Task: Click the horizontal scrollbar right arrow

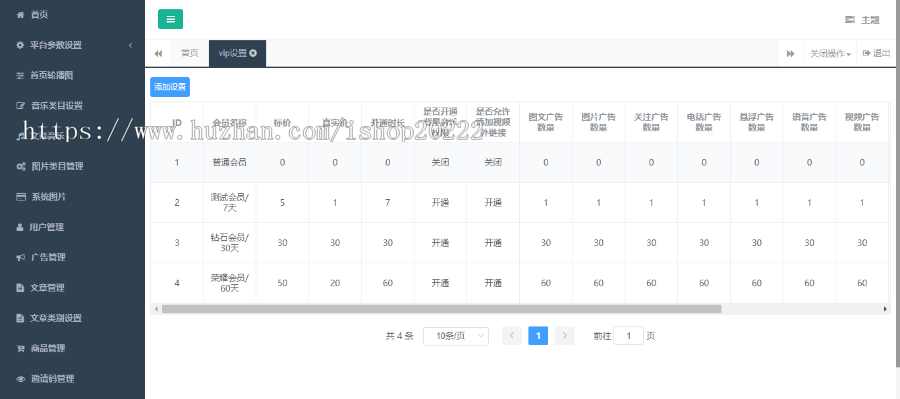Action: [x=885, y=309]
